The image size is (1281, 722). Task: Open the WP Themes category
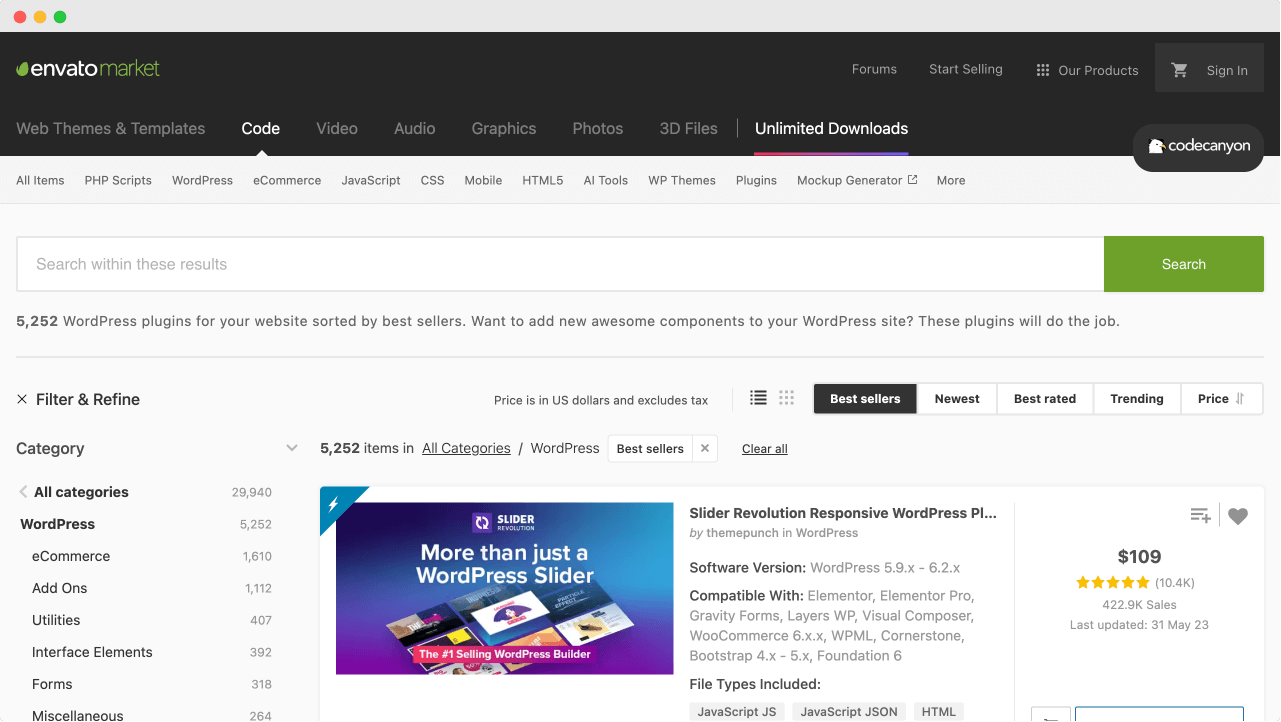pos(682,181)
